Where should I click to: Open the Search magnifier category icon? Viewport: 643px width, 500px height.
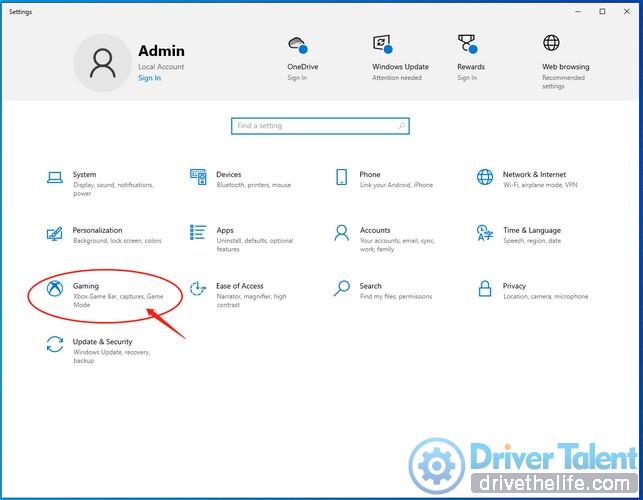click(341, 288)
